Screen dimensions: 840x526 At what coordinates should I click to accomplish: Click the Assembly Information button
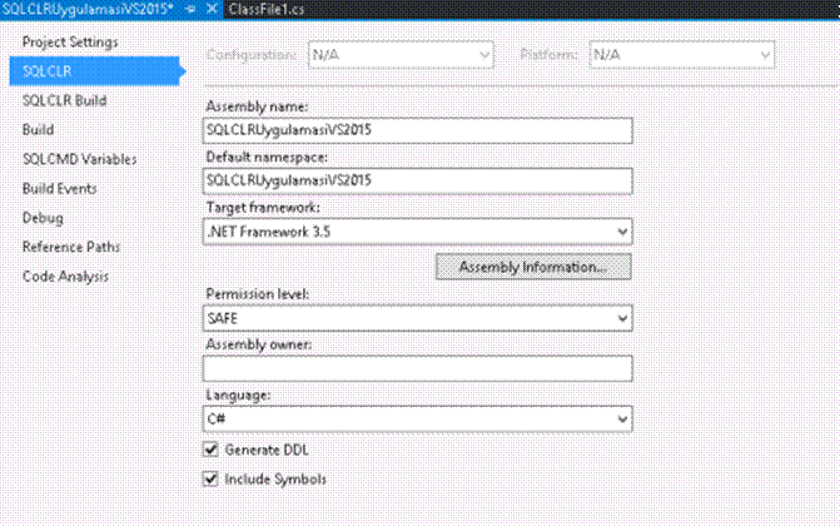coord(533,267)
